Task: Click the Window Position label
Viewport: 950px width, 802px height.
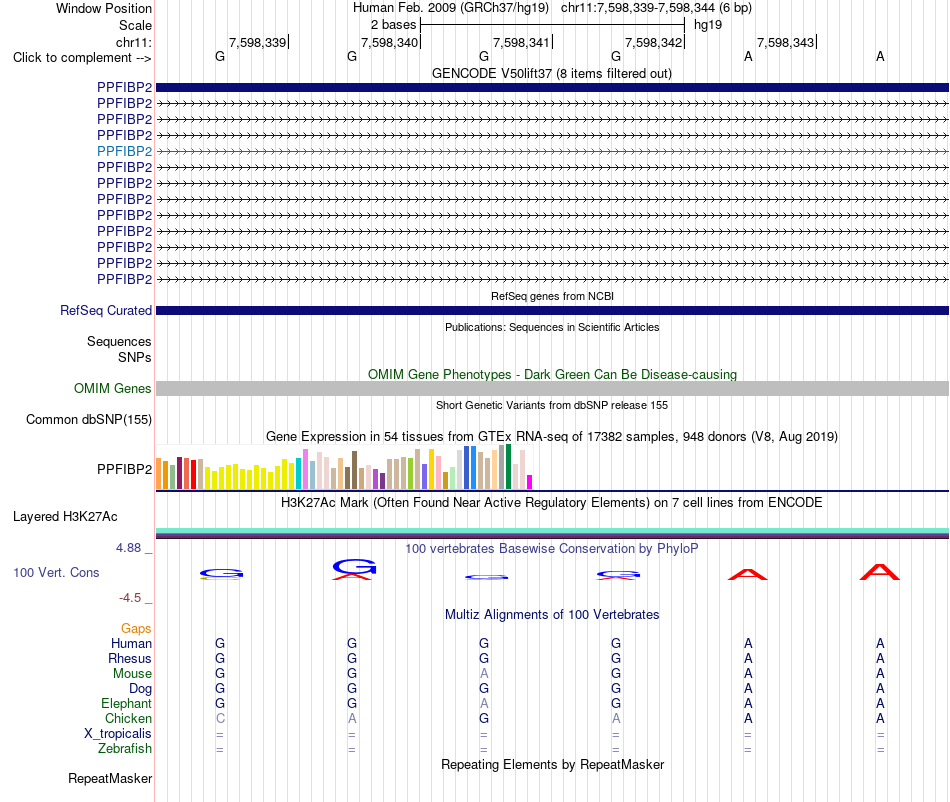Action: (104, 8)
